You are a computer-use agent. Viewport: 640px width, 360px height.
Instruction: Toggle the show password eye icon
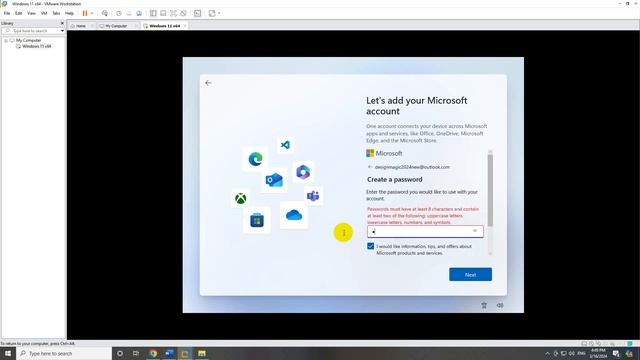(x=475, y=231)
